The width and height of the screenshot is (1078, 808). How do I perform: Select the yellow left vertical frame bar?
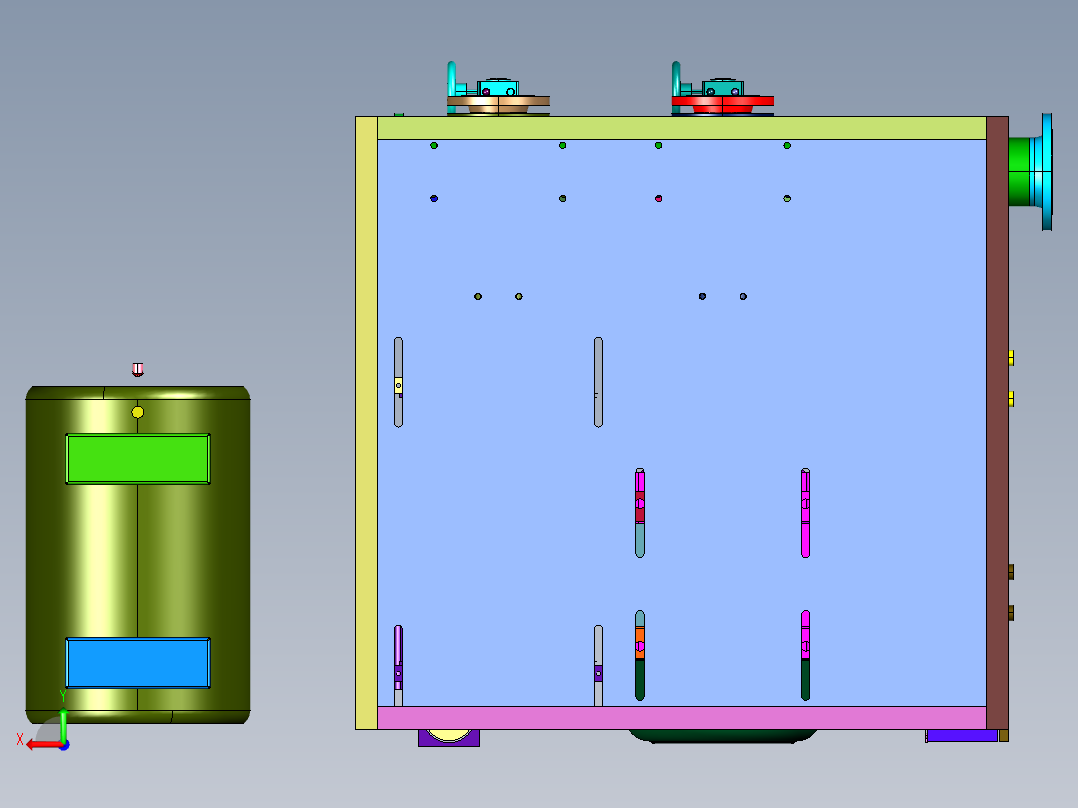point(366,423)
